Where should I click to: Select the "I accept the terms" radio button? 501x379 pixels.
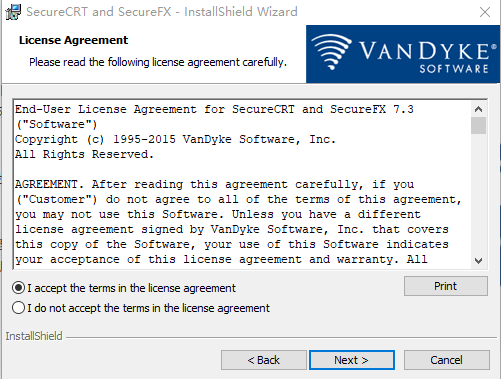tap(19, 288)
